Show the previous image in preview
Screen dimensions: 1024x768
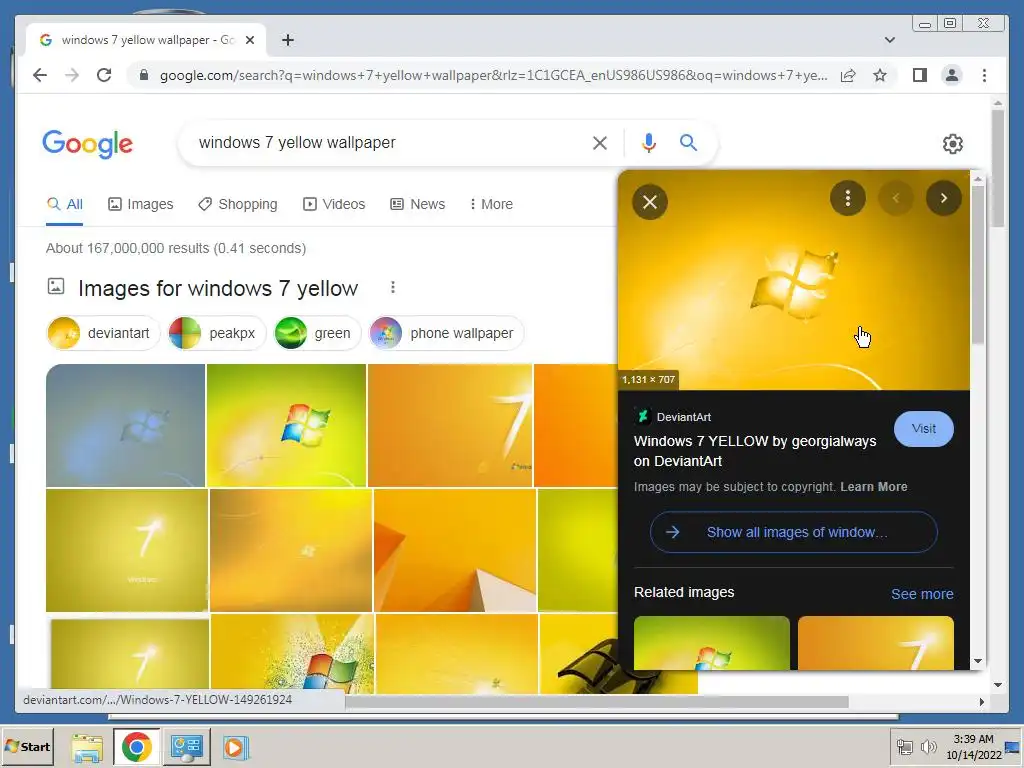tap(896, 198)
